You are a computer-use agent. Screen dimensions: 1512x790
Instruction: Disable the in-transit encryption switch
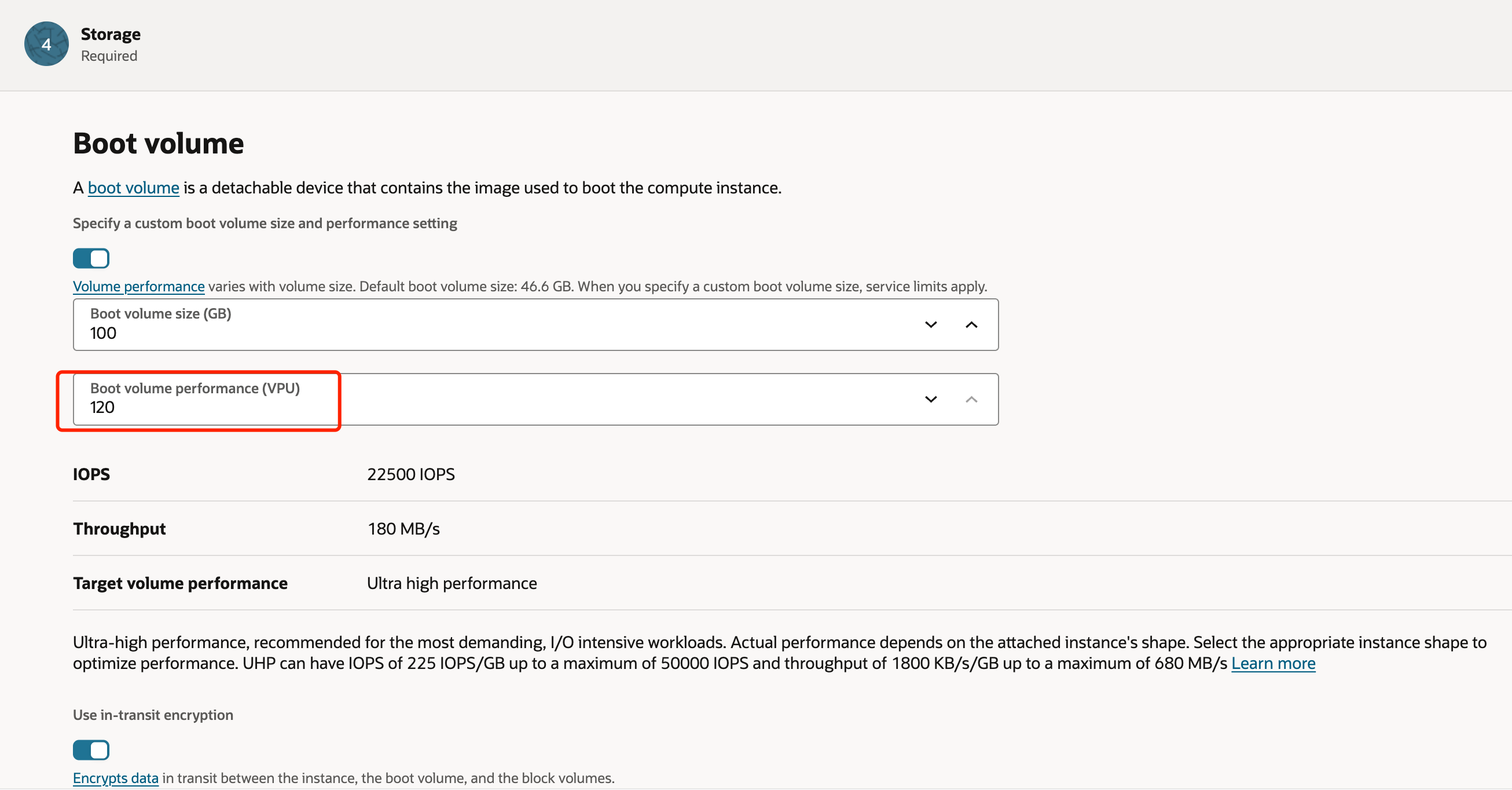[x=91, y=750]
